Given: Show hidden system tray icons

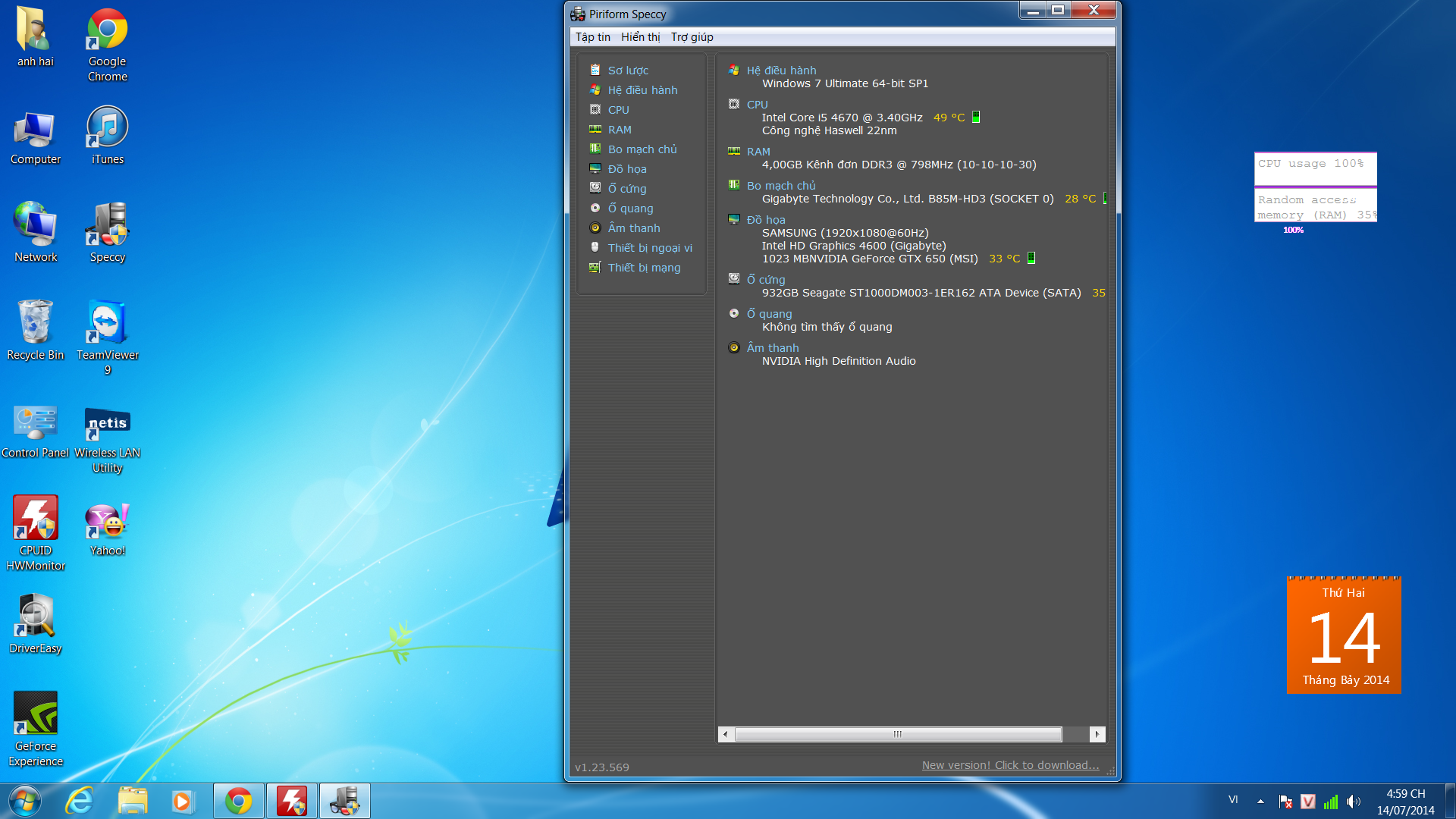Looking at the screenshot, I should [x=1260, y=801].
